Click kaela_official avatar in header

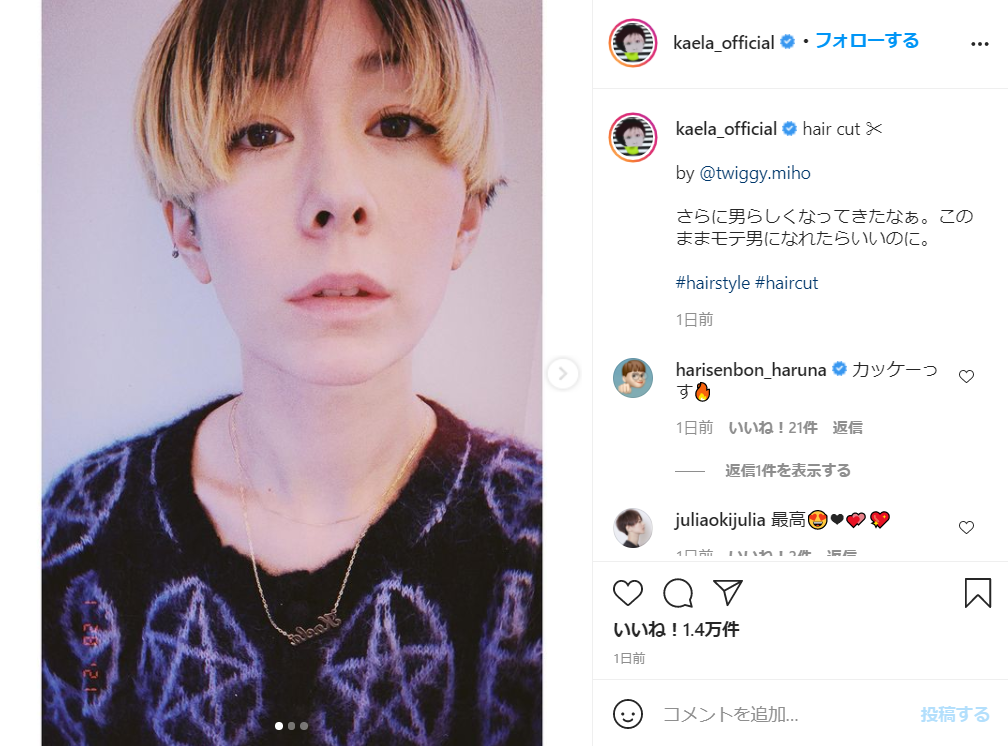tap(633, 44)
